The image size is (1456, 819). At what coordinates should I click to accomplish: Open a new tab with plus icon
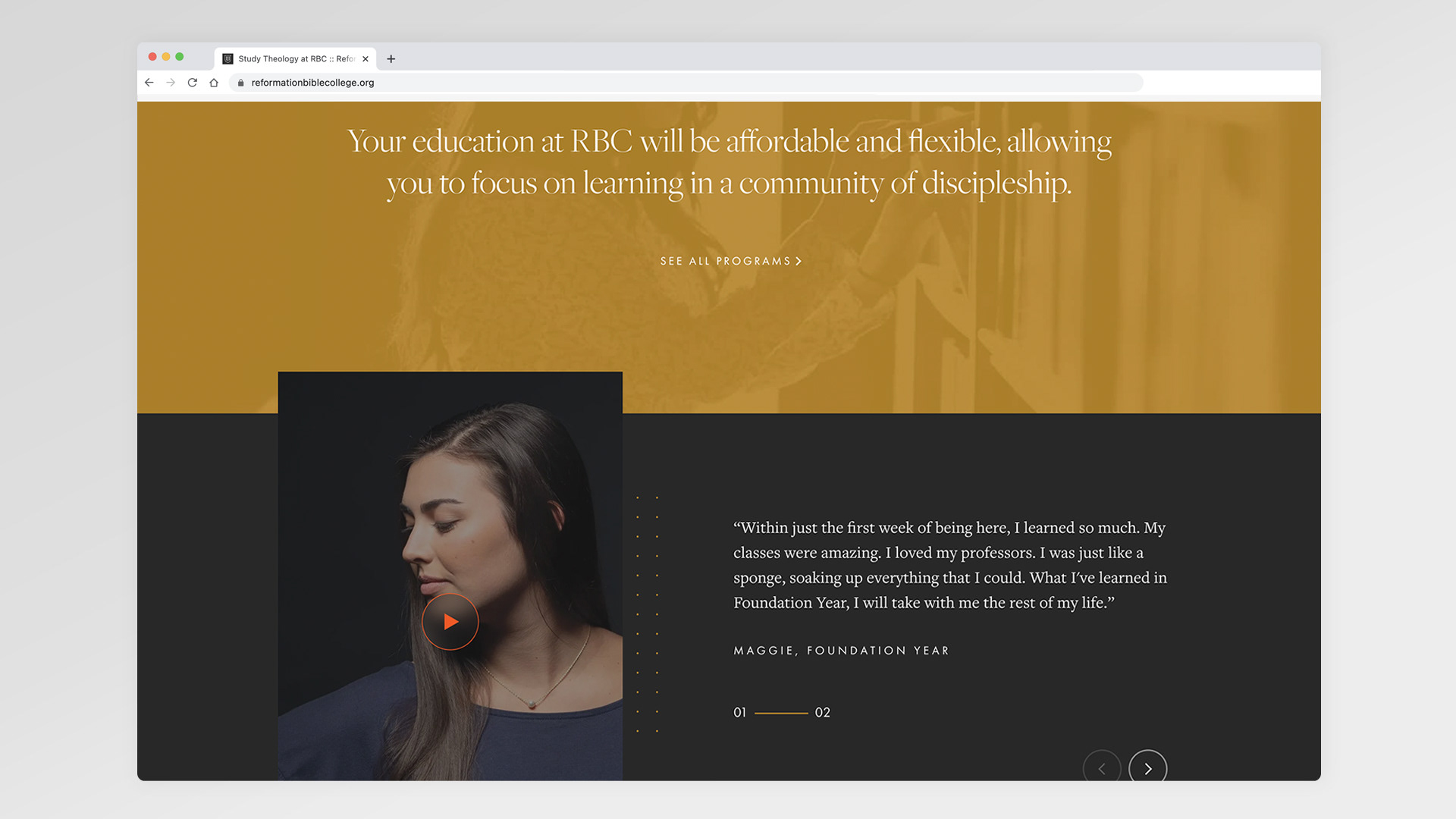[x=391, y=58]
